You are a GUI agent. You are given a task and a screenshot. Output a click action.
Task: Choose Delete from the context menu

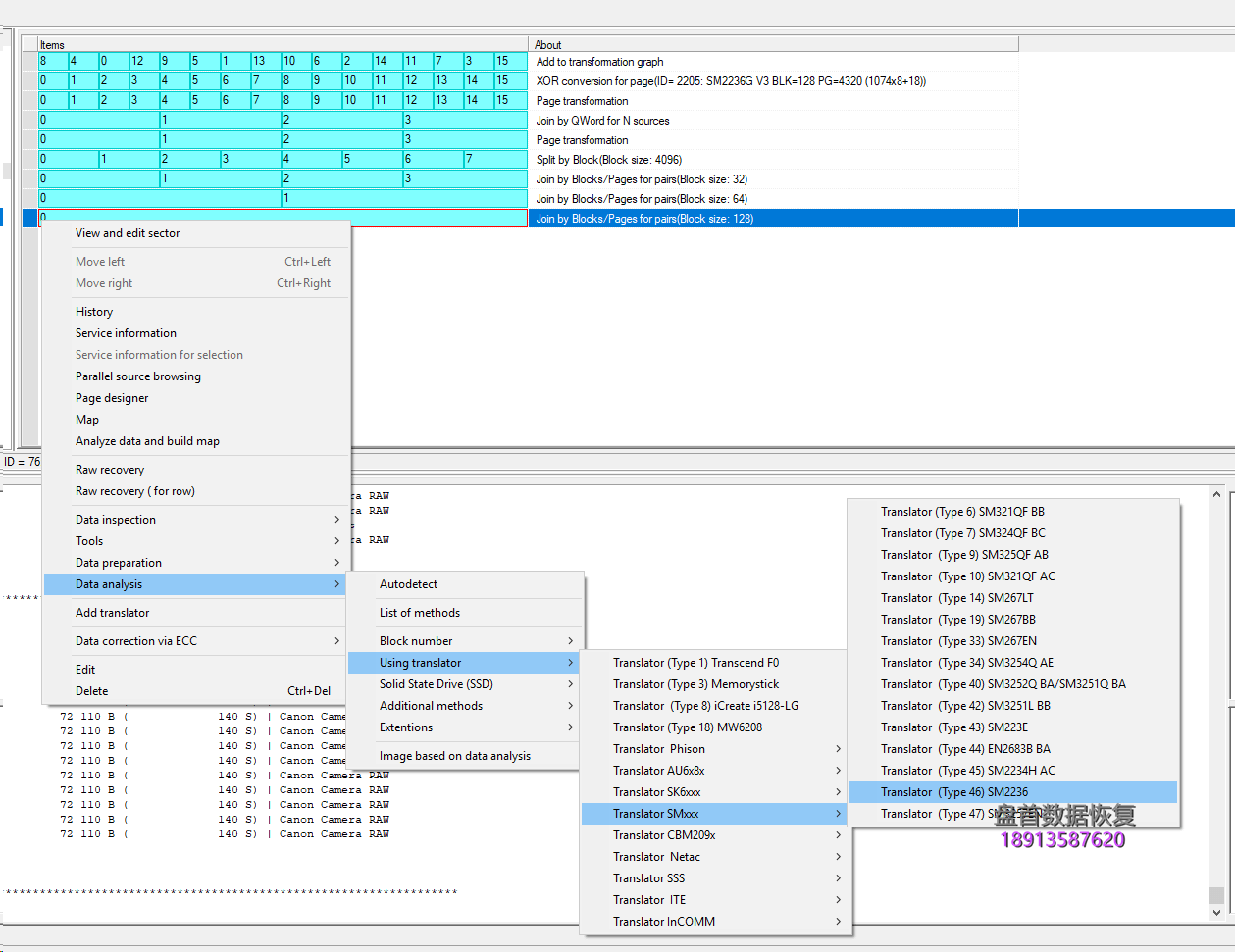click(x=92, y=691)
